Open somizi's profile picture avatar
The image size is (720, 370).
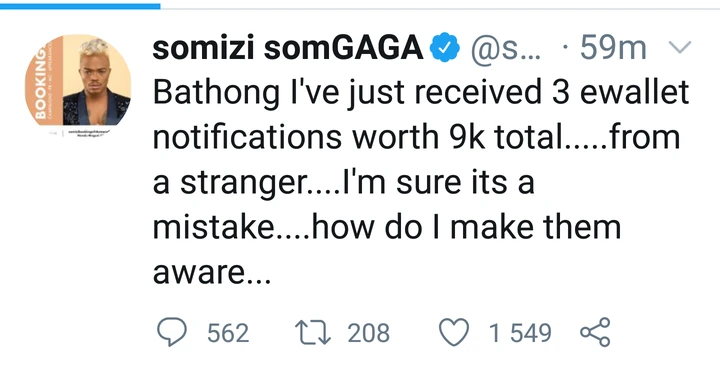79,80
